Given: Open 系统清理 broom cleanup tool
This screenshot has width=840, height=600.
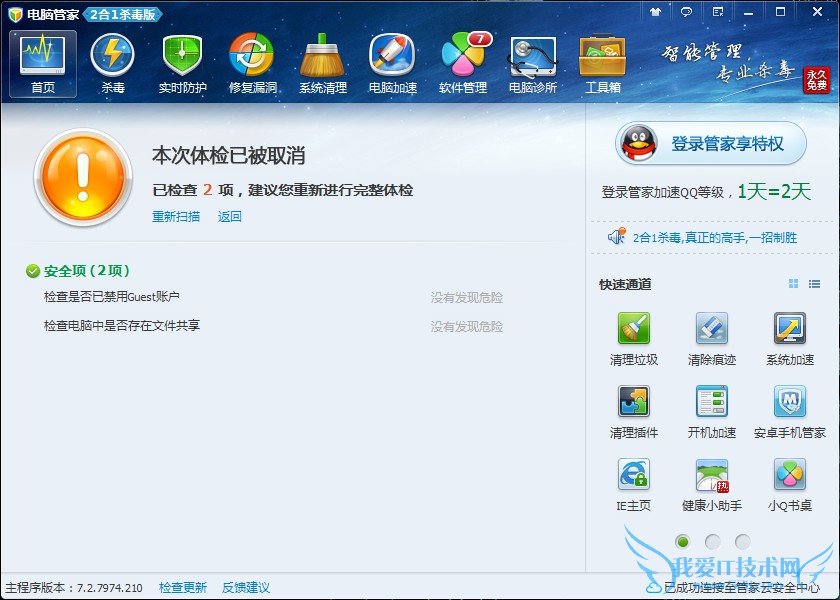Looking at the screenshot, I should click(x=322, y=64).
